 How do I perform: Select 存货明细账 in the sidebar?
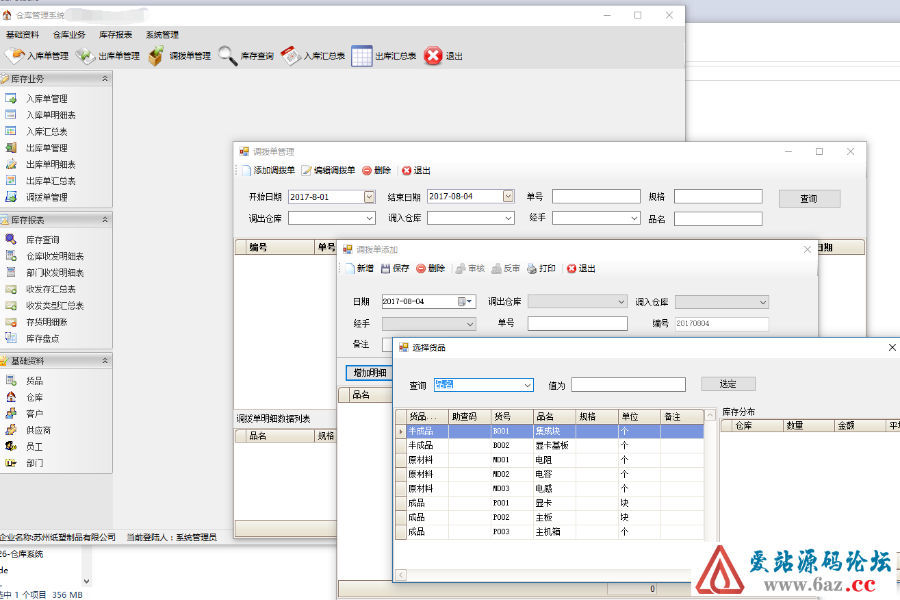pyautogui.click(x=46, y=323)
